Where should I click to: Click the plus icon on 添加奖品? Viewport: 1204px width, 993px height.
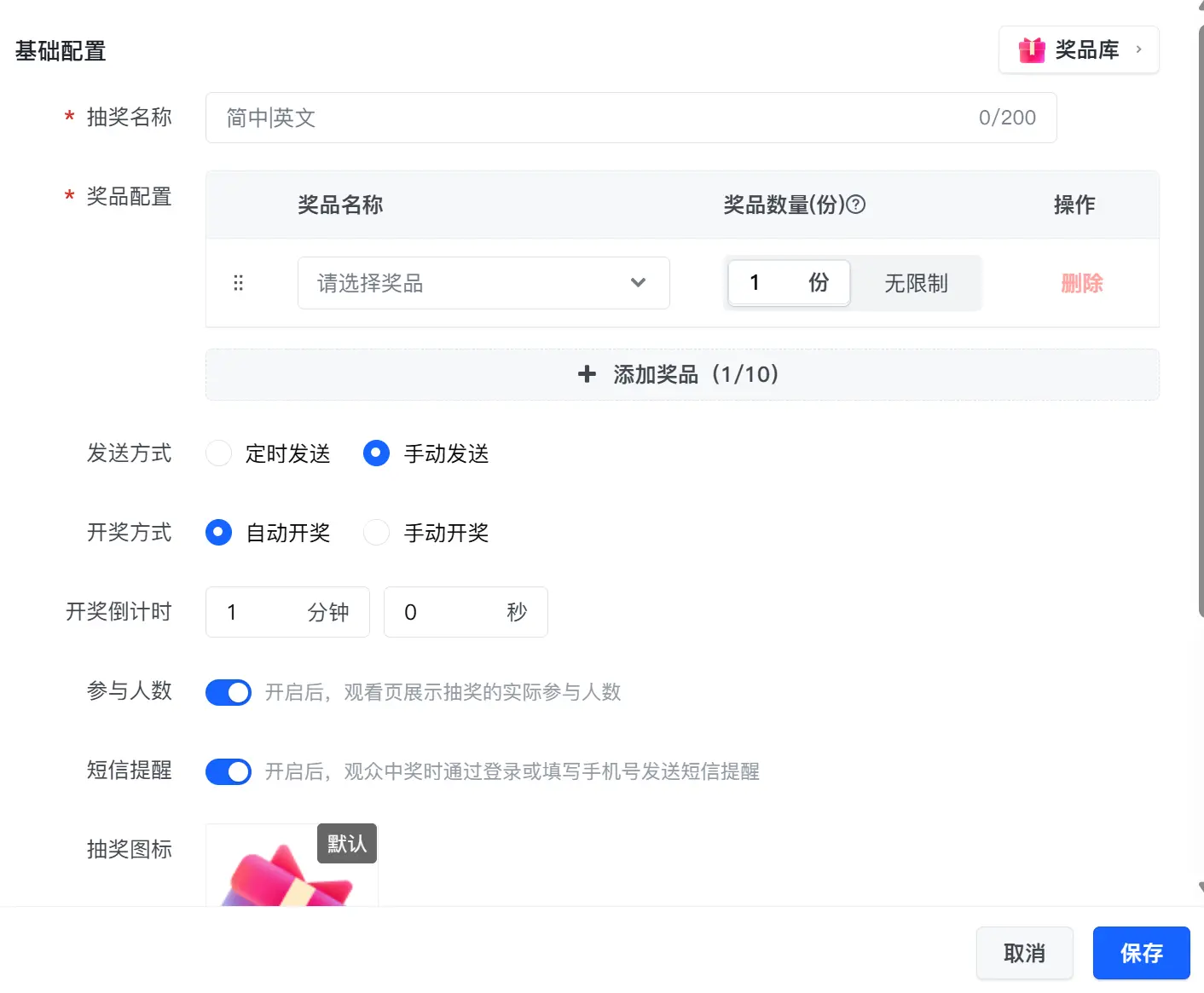pos(587,373)
